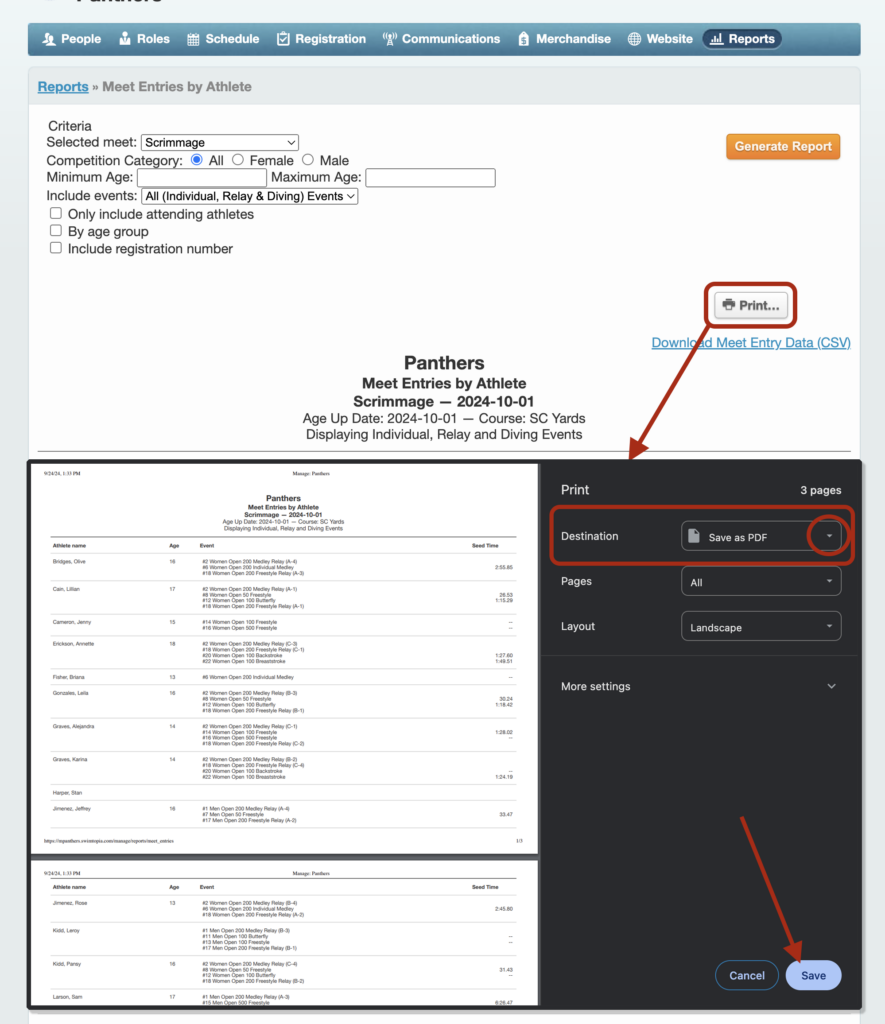Image resolution: width=885 pixels, height=1024 pixels.
Task: Click Save in the print dialog
Action: 813,975
